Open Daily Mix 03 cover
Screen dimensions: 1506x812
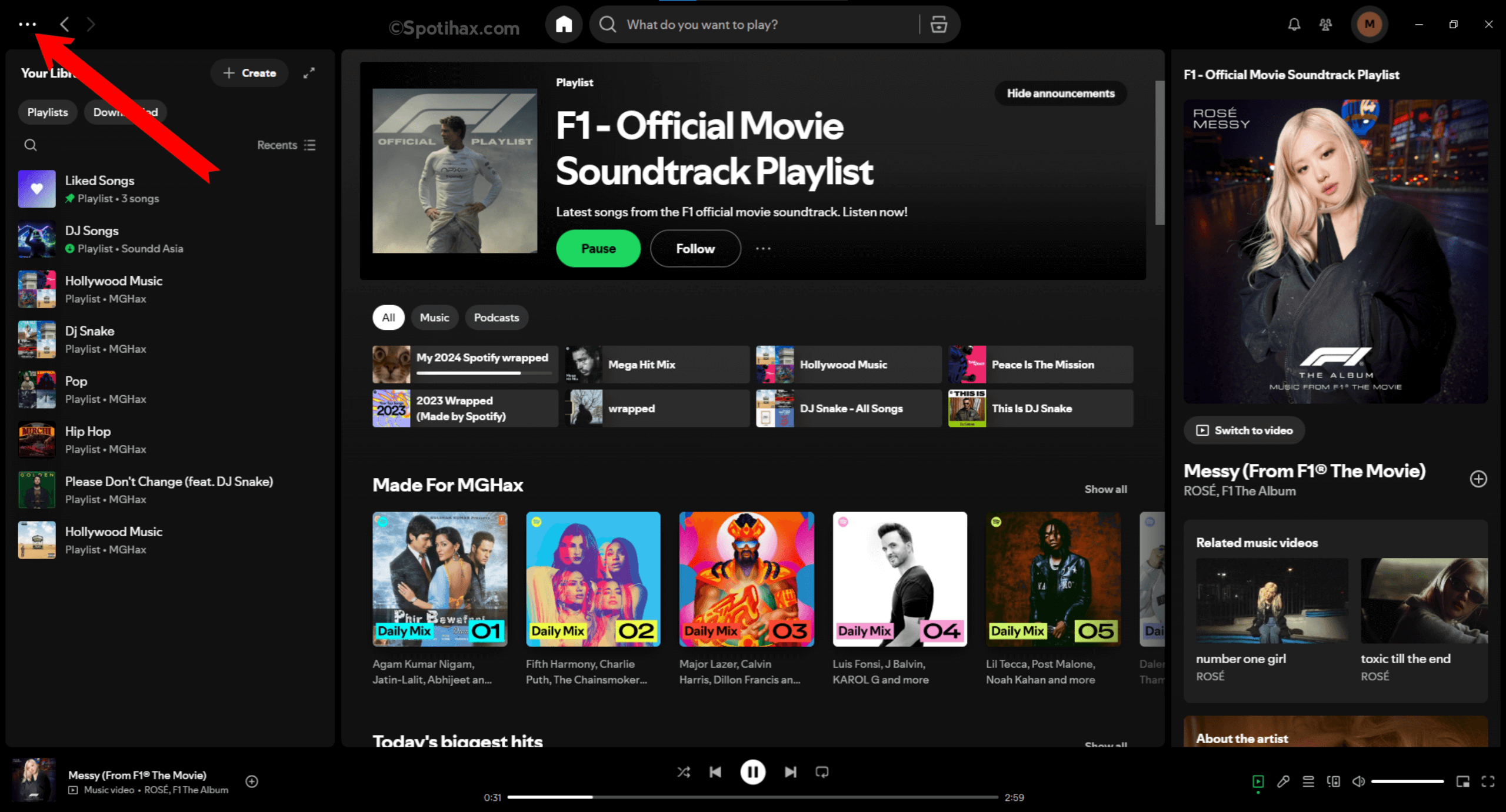tap(747, 579)
